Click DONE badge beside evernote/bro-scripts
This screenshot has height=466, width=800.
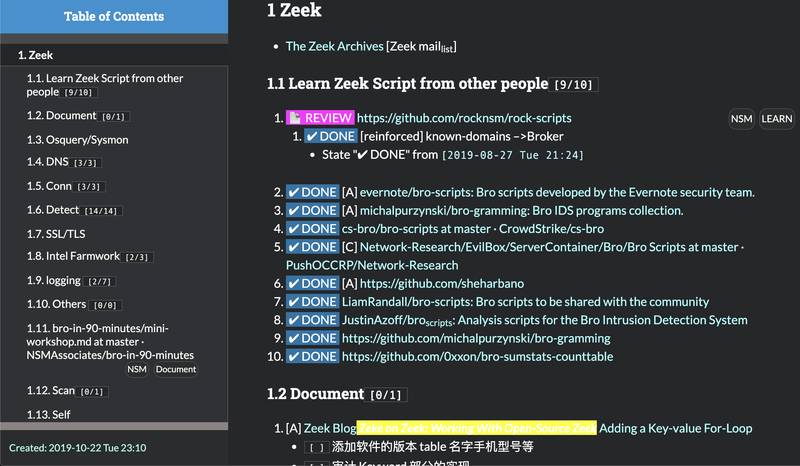click(x=312, y=192)
